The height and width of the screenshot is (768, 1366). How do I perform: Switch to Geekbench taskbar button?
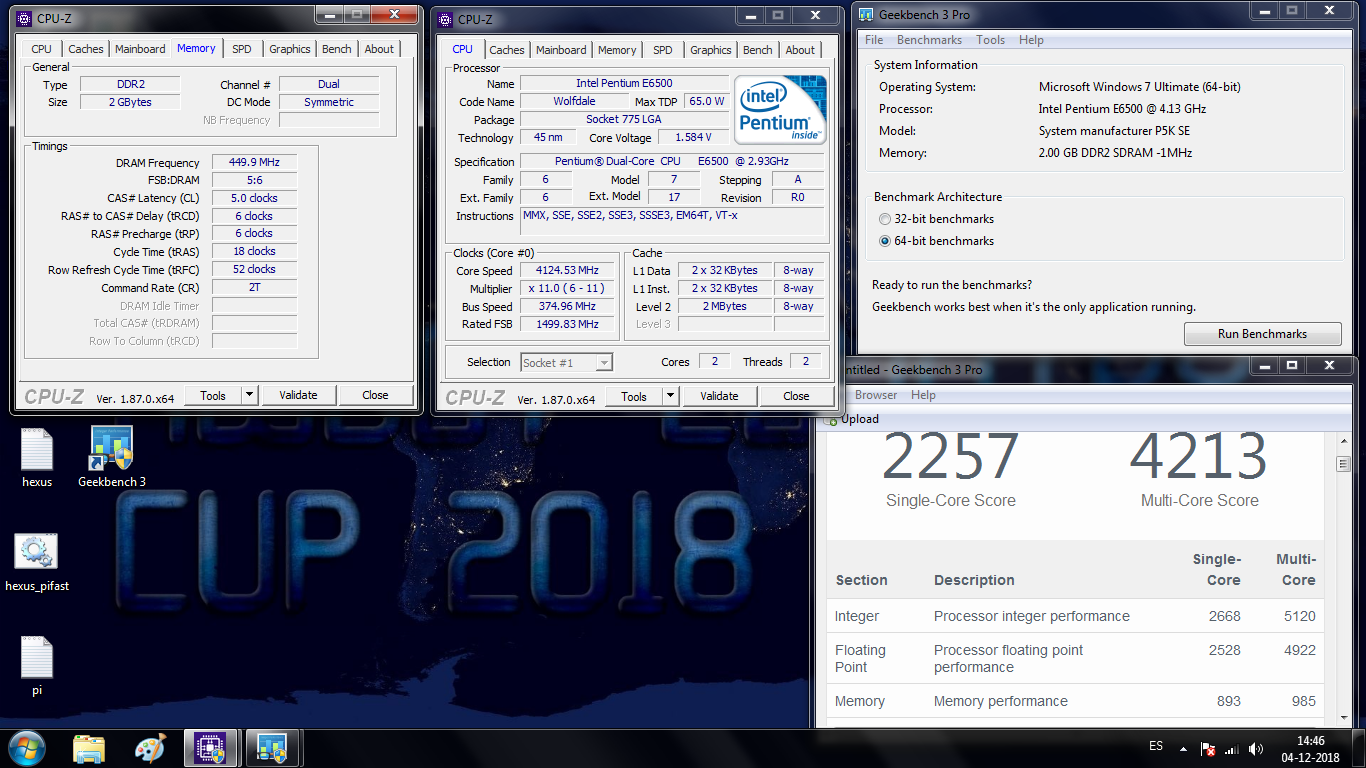(x=272, y=748)
